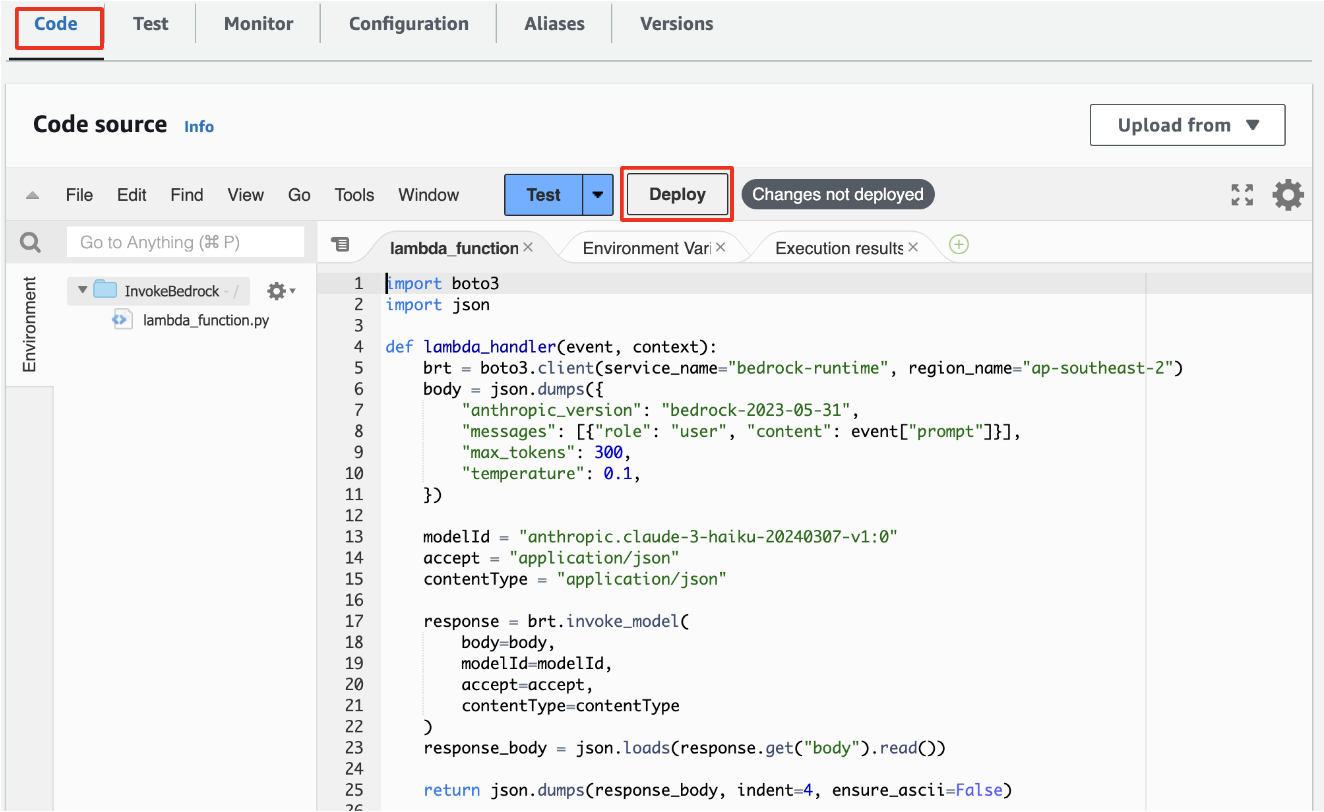Image resolution: width=1324 pixels, height=812 pixels.
Task: Open the Upload from dropdown
Action: point(1187,124)
